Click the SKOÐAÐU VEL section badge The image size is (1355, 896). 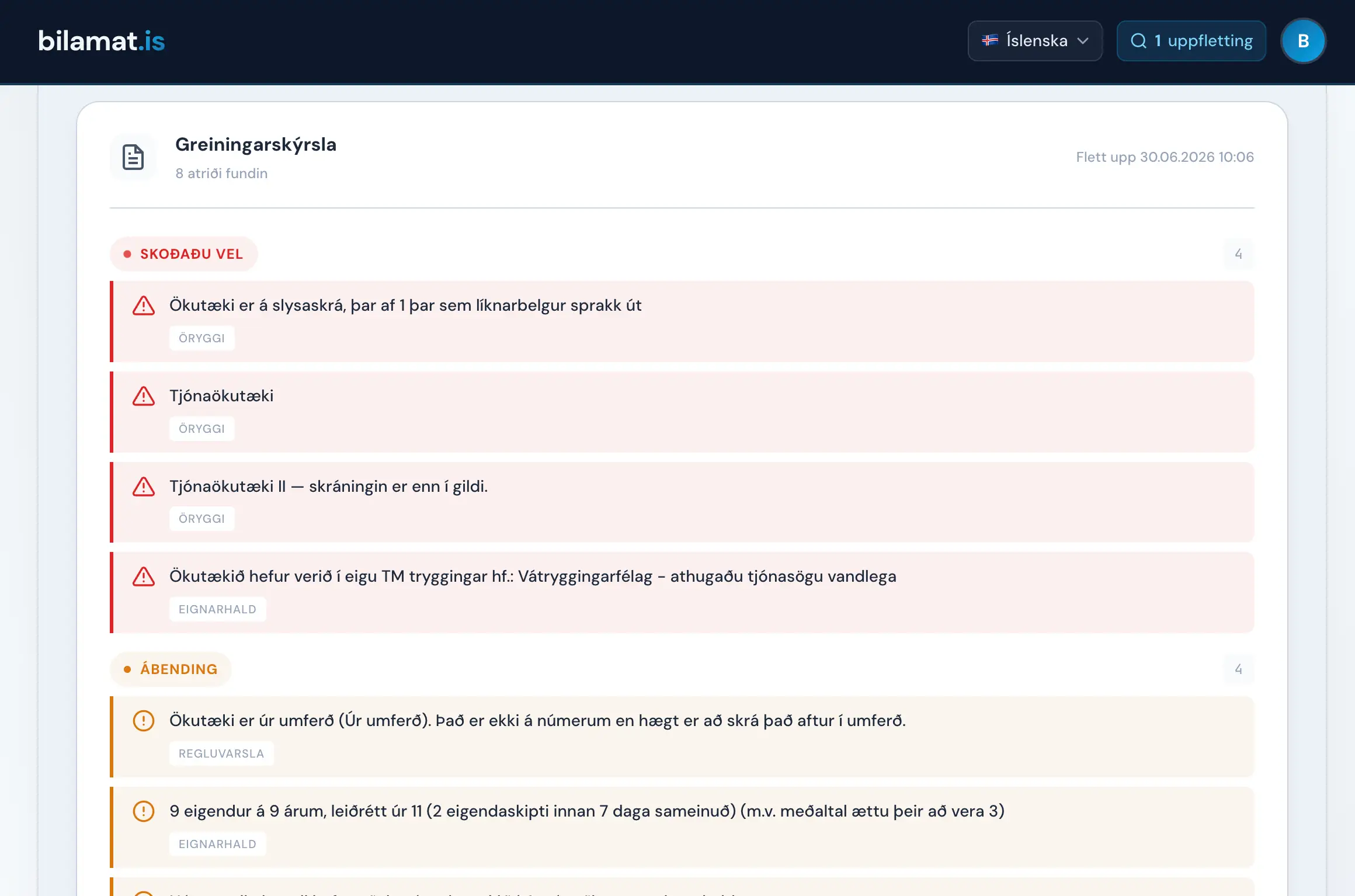[x=184, y=254]
